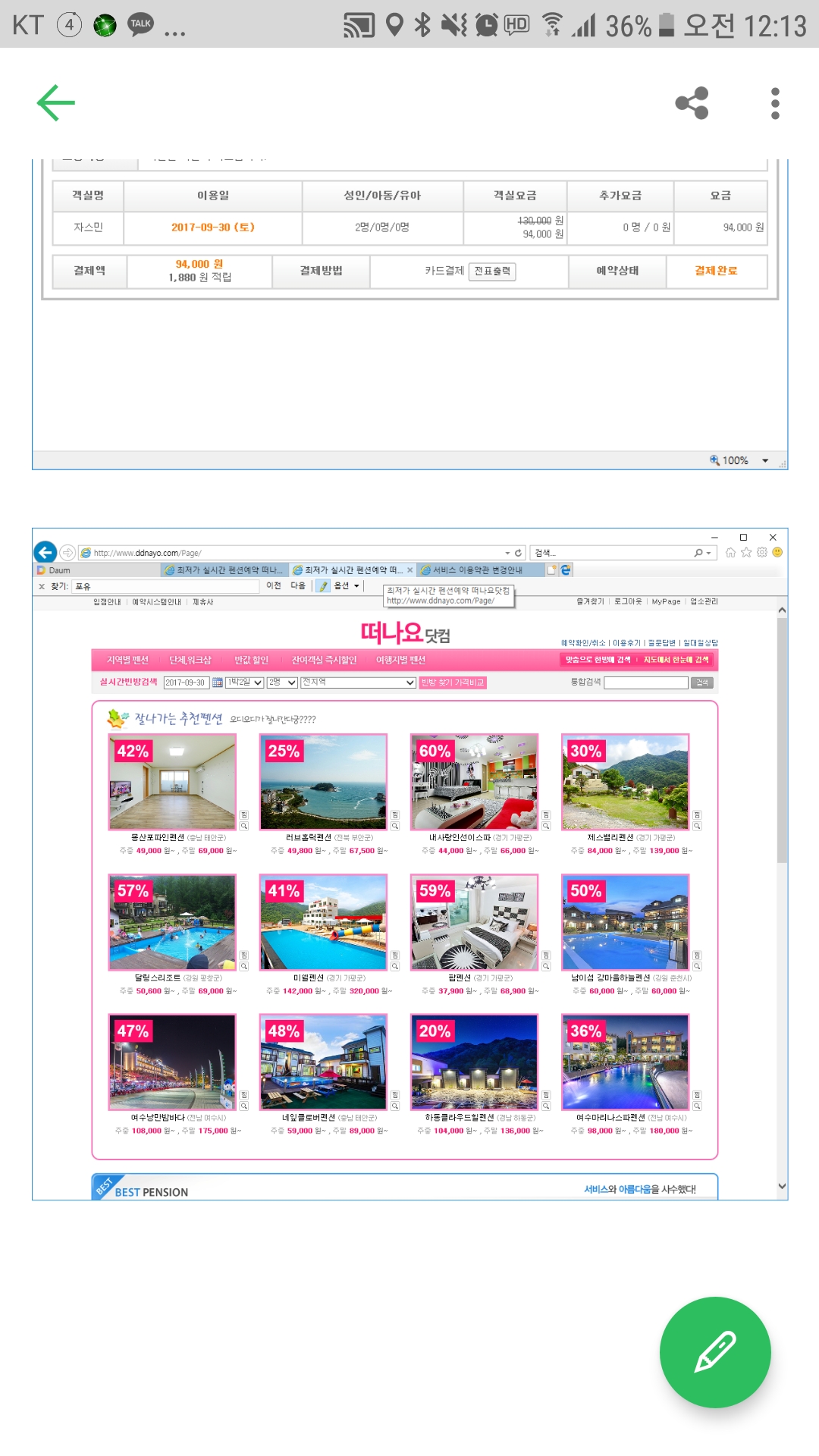The width and height of the screenshot is (819, 1456).
Task: Click the magnifier icon in the browser search box
Action: point(698,553)
